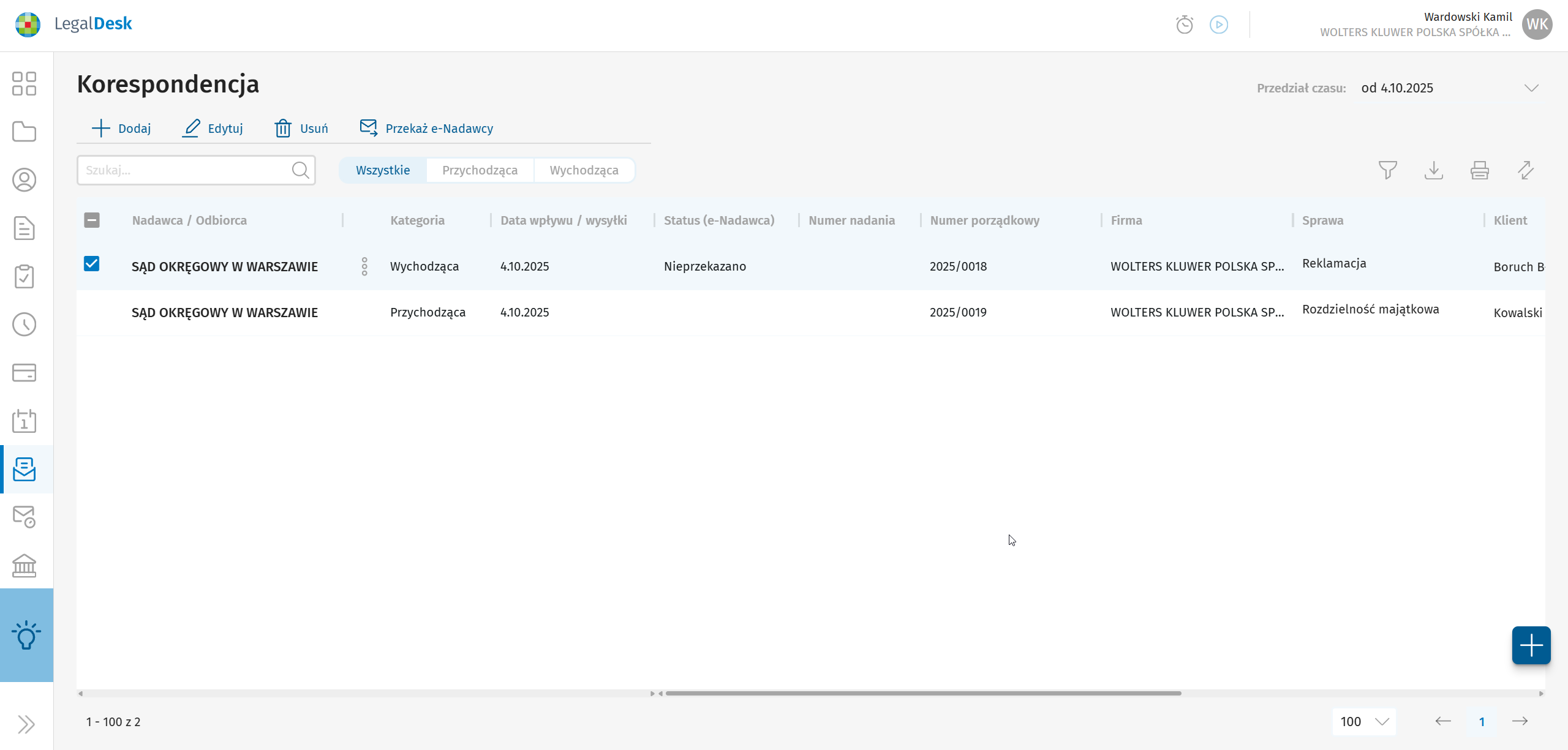Open the filter funnel icon
1568x750 pixels.
pyautogui.click(x=1387, y=170)
